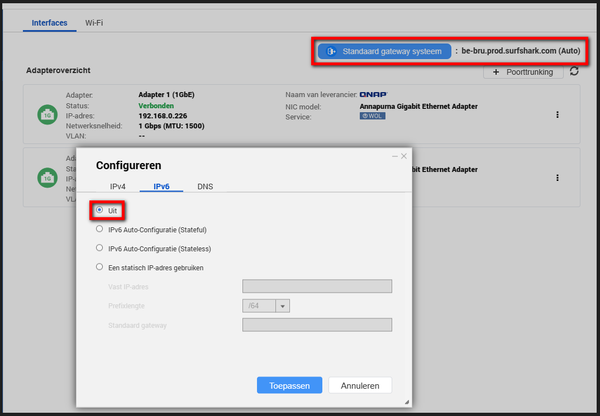Switch to the IPv4 tab
Screen dimensions: 600x416
(x=118, y=186)
